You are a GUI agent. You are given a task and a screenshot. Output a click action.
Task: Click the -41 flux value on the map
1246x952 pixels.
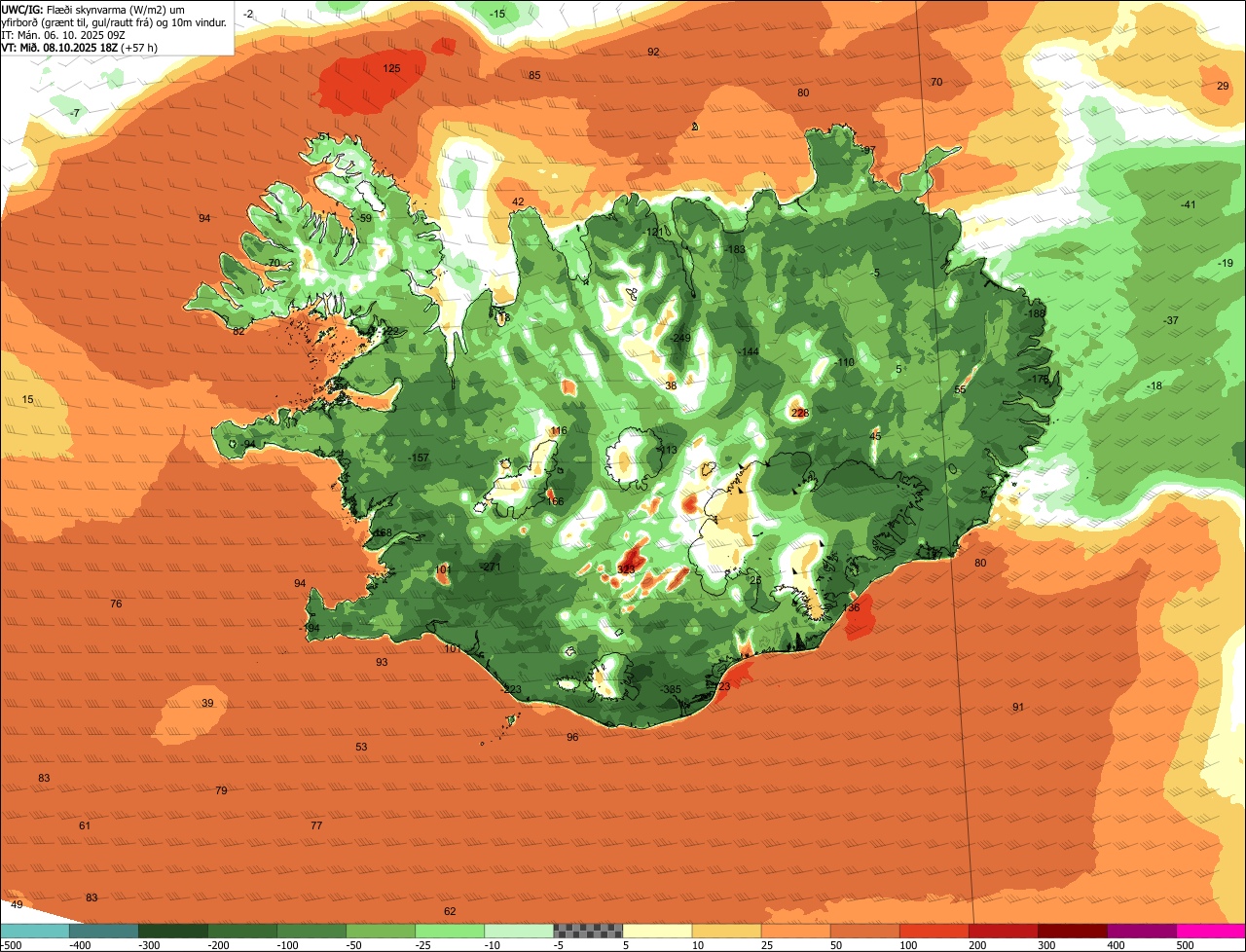[x=1188, y=204]
